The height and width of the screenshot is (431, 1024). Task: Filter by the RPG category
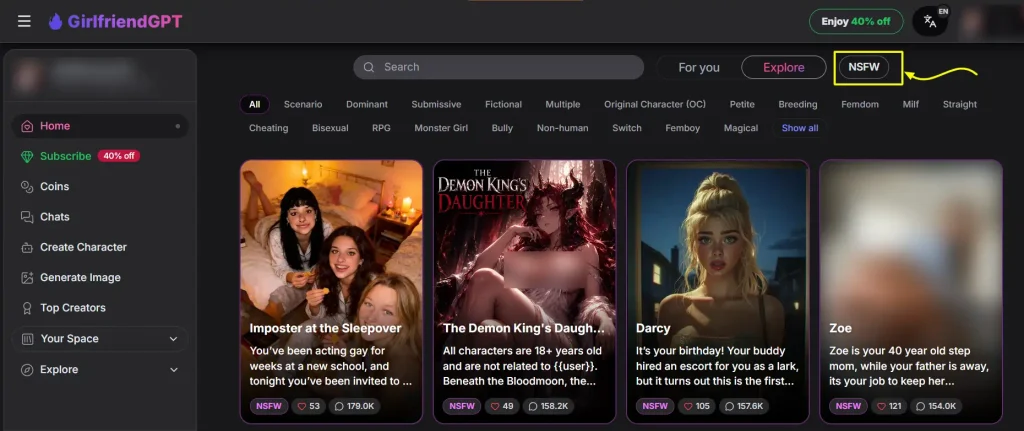pyautogui.click(x=381, y=128)
